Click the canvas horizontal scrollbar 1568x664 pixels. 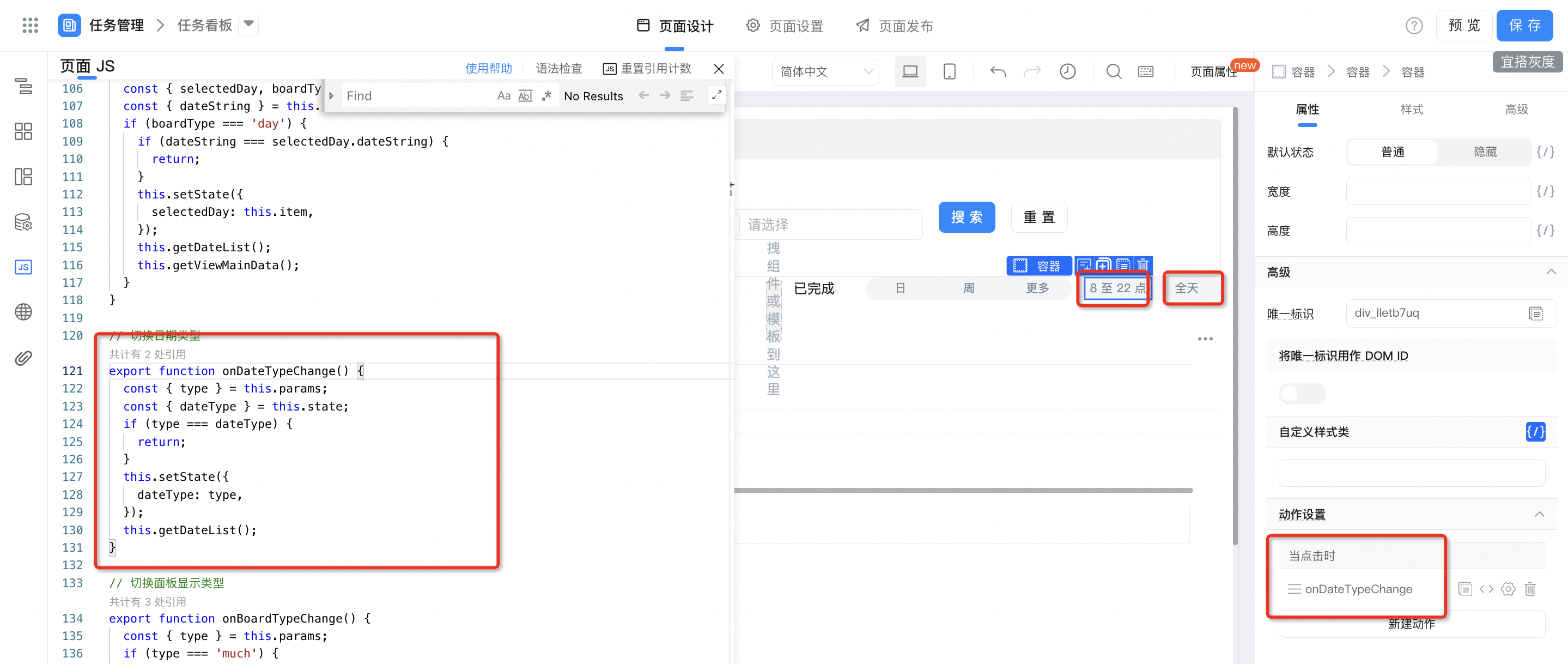click(x=963, y=490)
